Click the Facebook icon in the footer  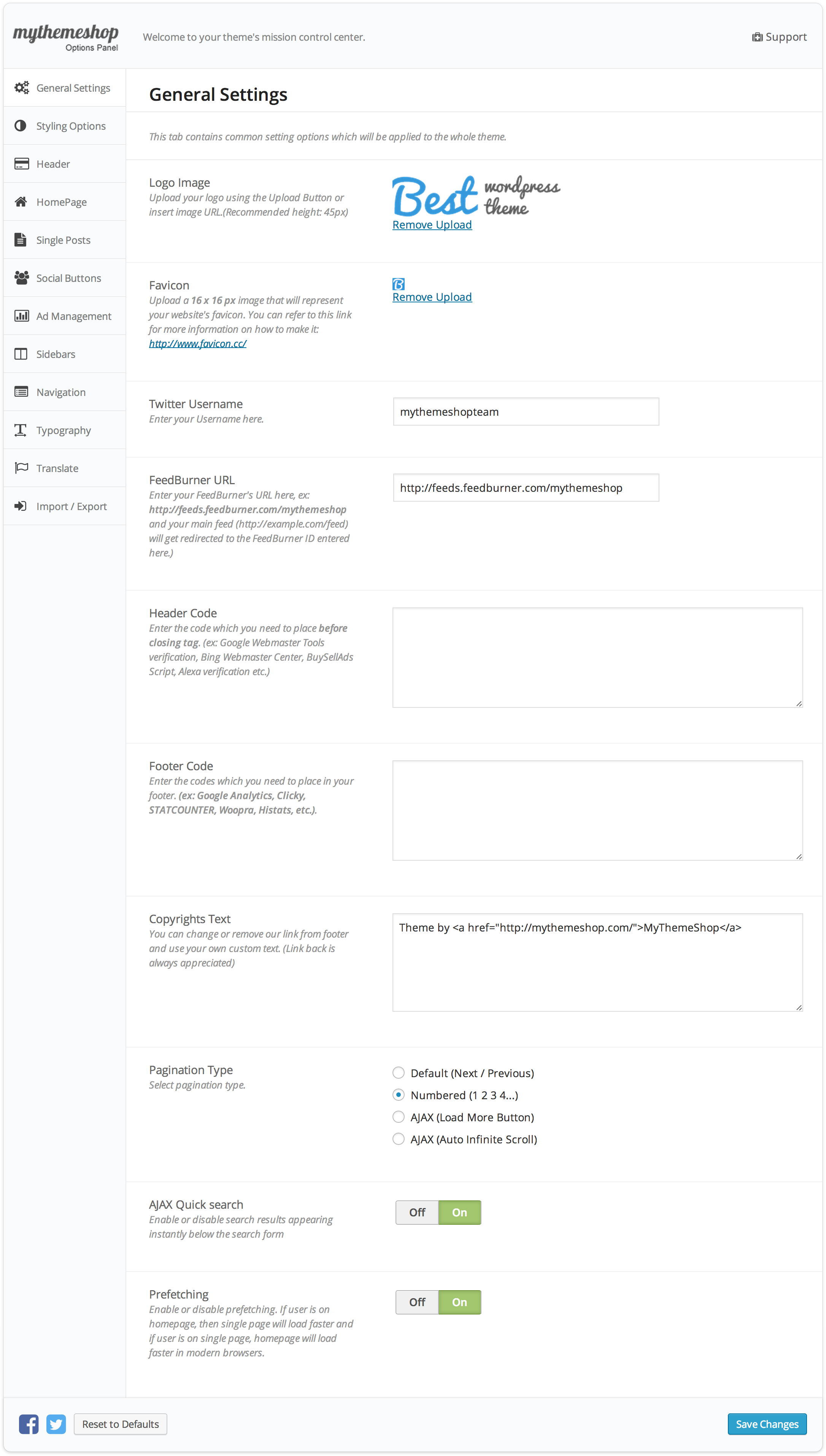(x=29, y=1424)
